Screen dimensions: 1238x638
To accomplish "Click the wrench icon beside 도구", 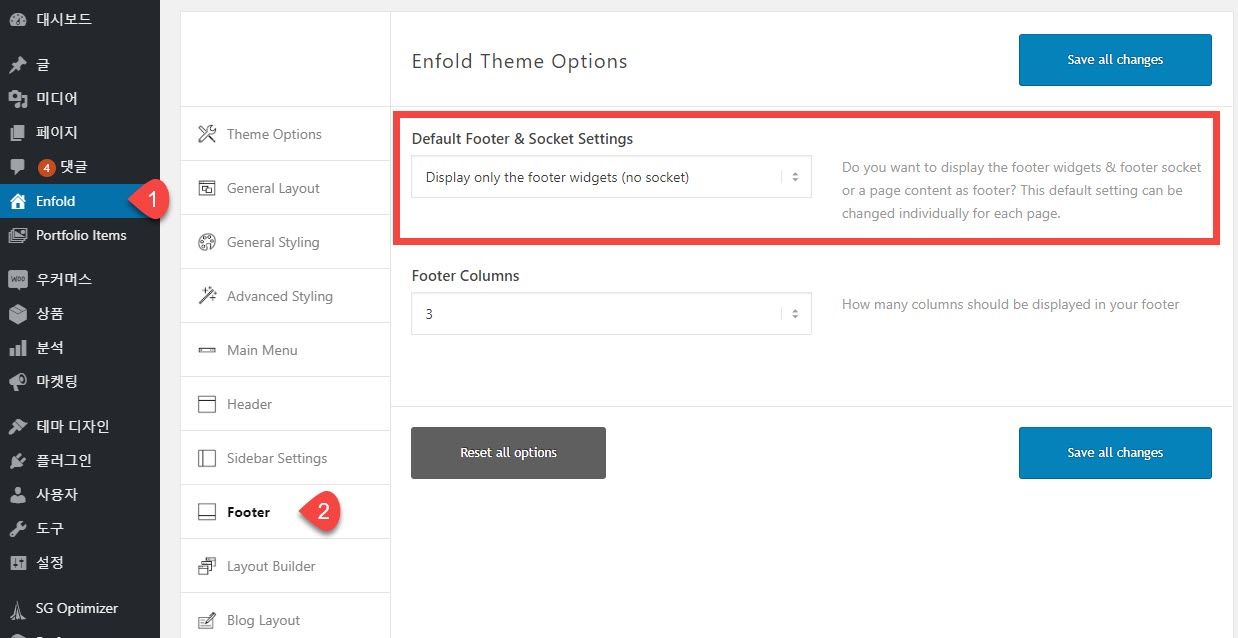I will tap(17, 529).
